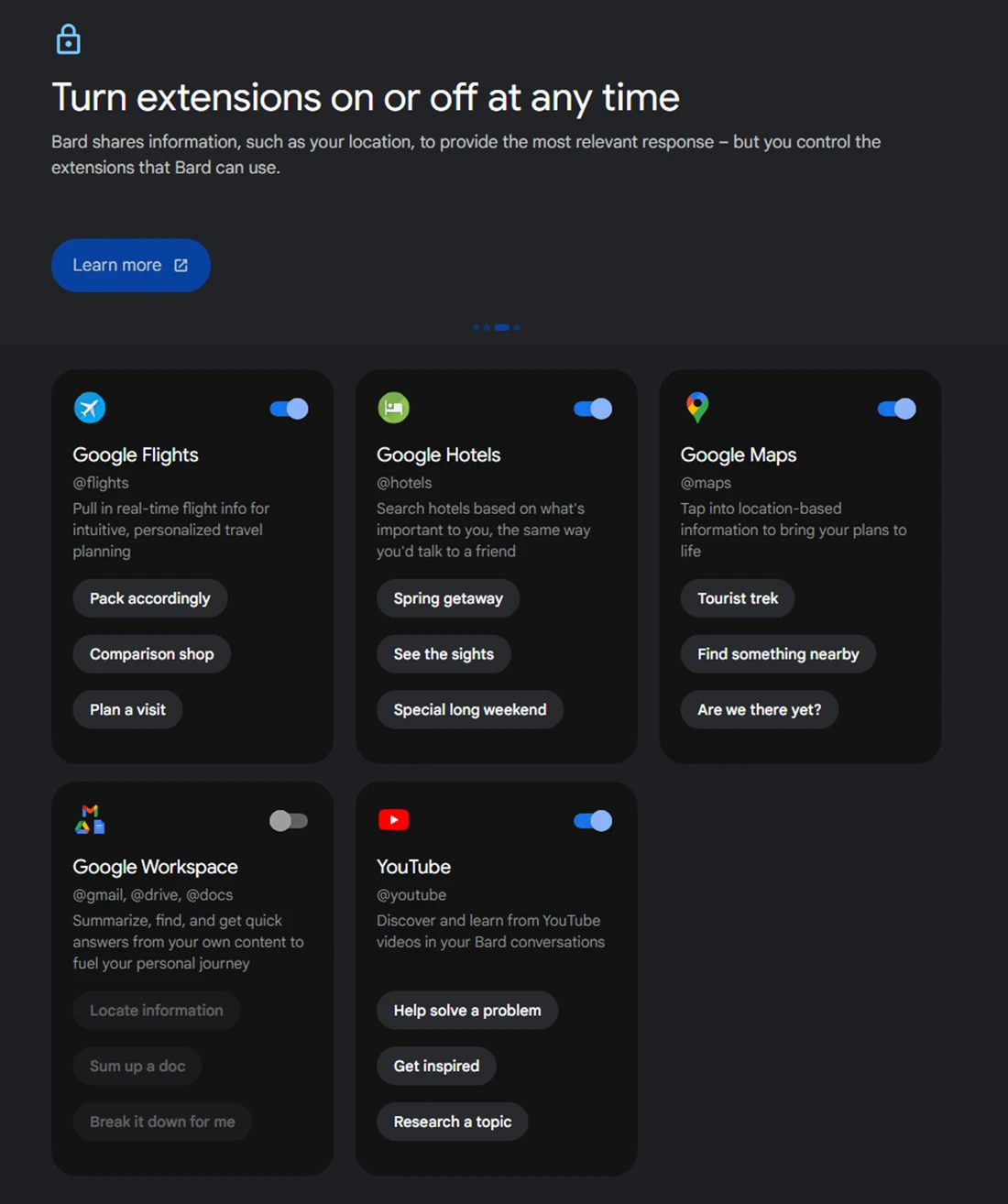Click the Get inspired chip
Image resolution: width=1008 pixels, height=1204 pixels.
pos(436,1066)
